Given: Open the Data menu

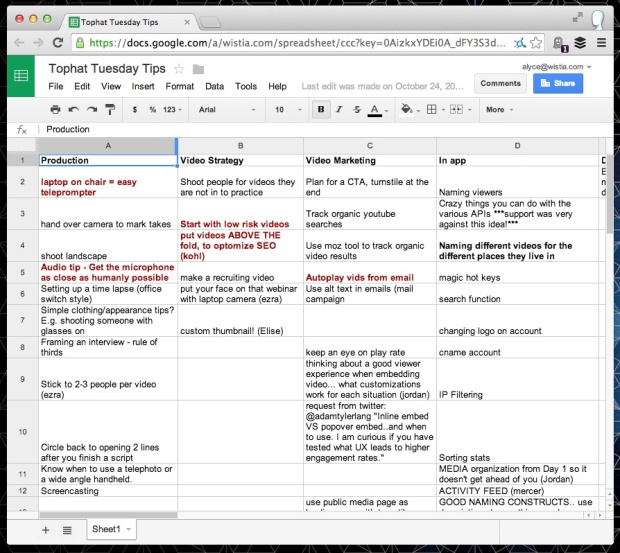Looking at the screenshot, I should pos(214,86).
